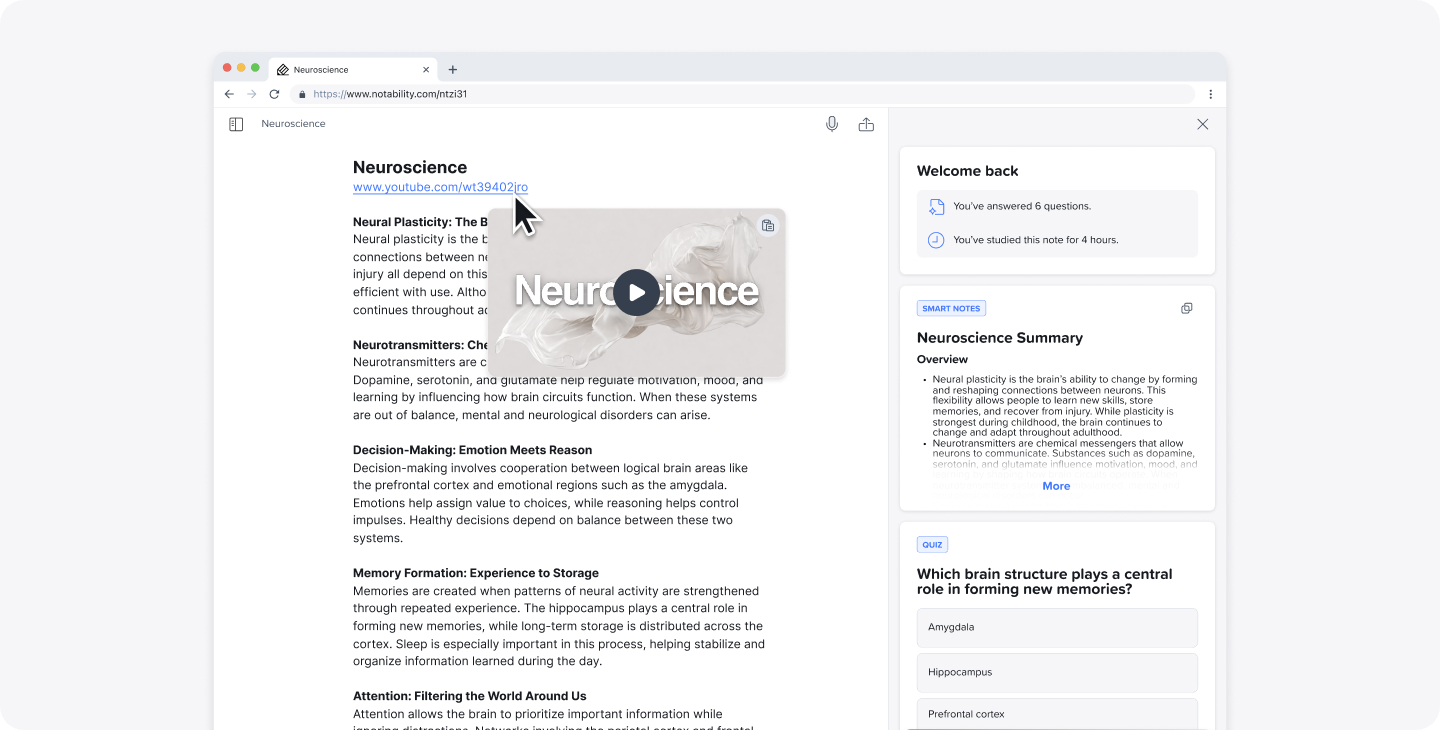Close the Welcome back side panel

click(1202, 123)
